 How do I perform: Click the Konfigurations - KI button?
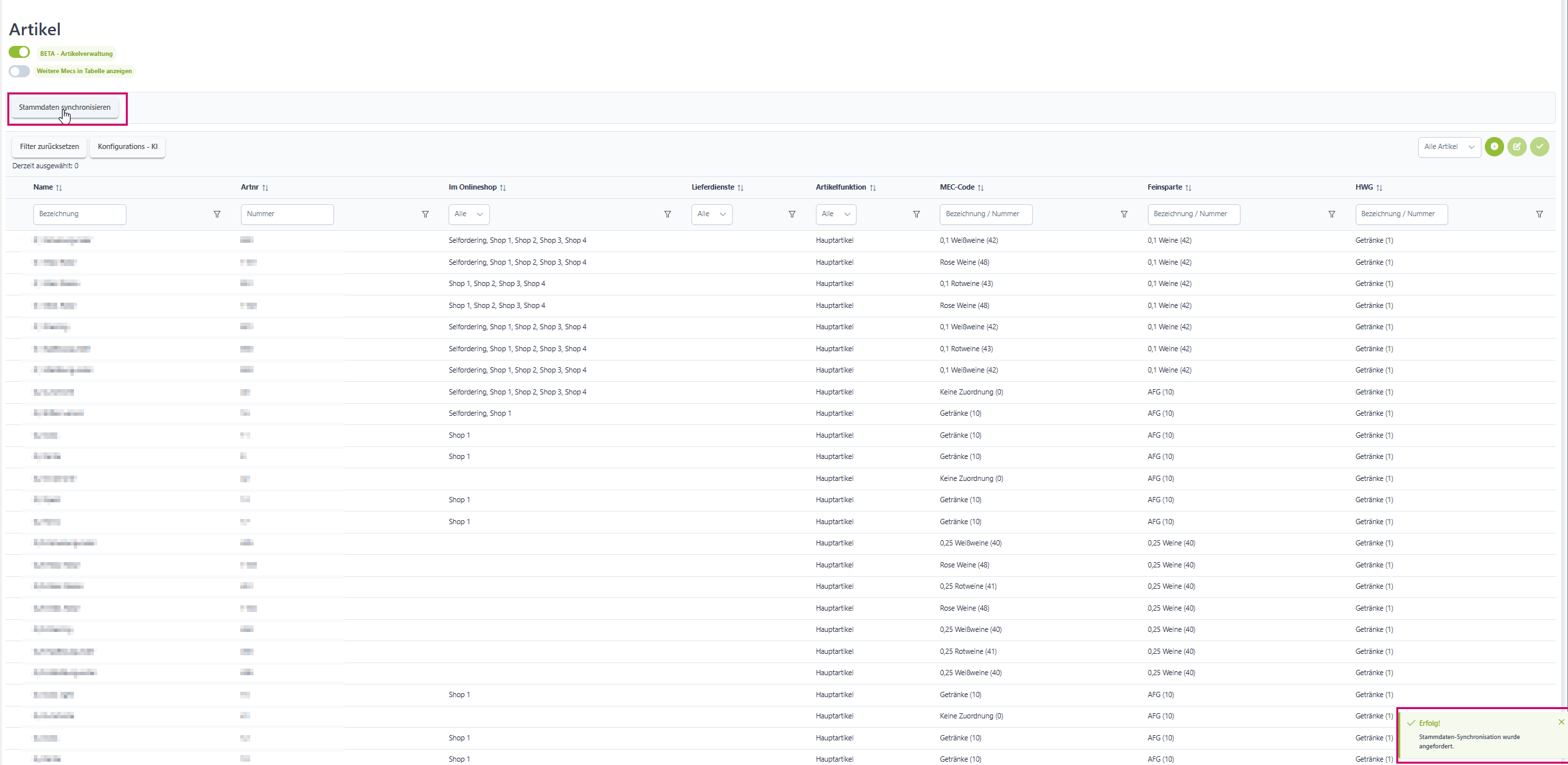coord(127,146)
